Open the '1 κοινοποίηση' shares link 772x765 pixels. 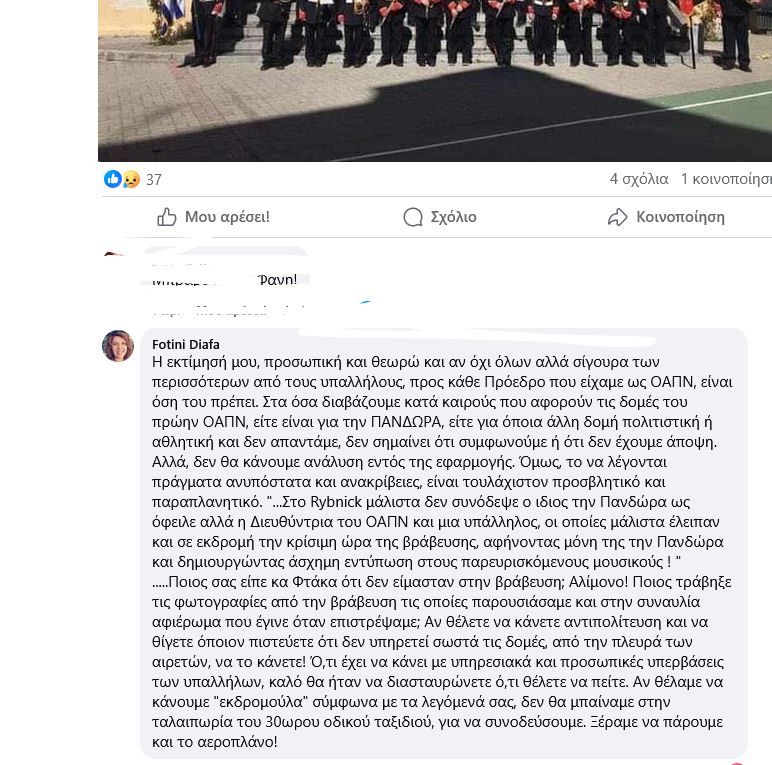[x=726, y=179]
